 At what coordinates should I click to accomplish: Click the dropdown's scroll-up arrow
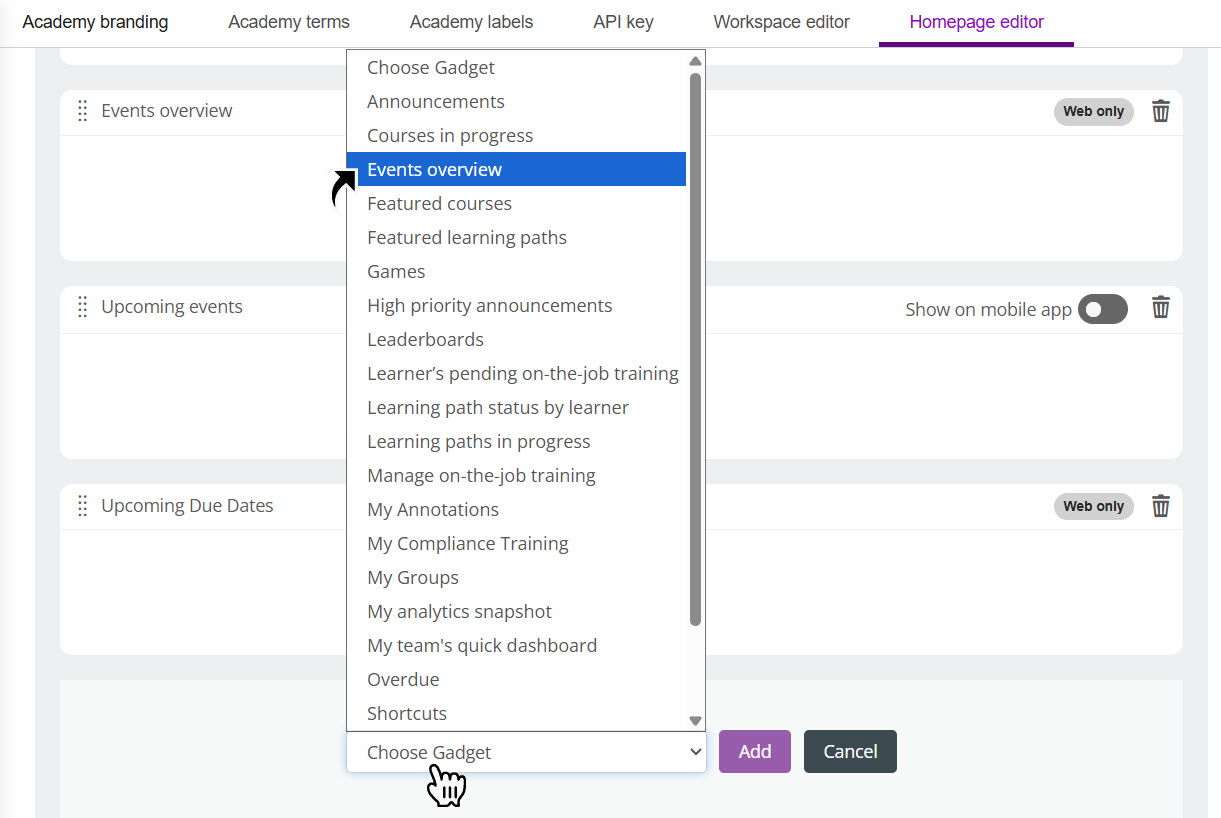click(694, 60)
